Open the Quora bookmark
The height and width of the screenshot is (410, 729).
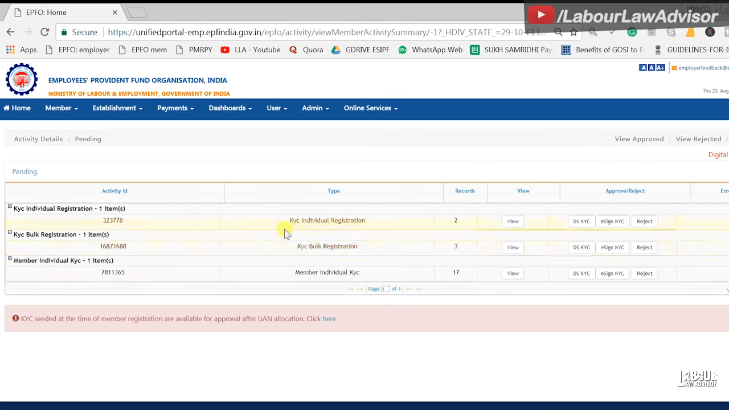[x=306, y=49]
